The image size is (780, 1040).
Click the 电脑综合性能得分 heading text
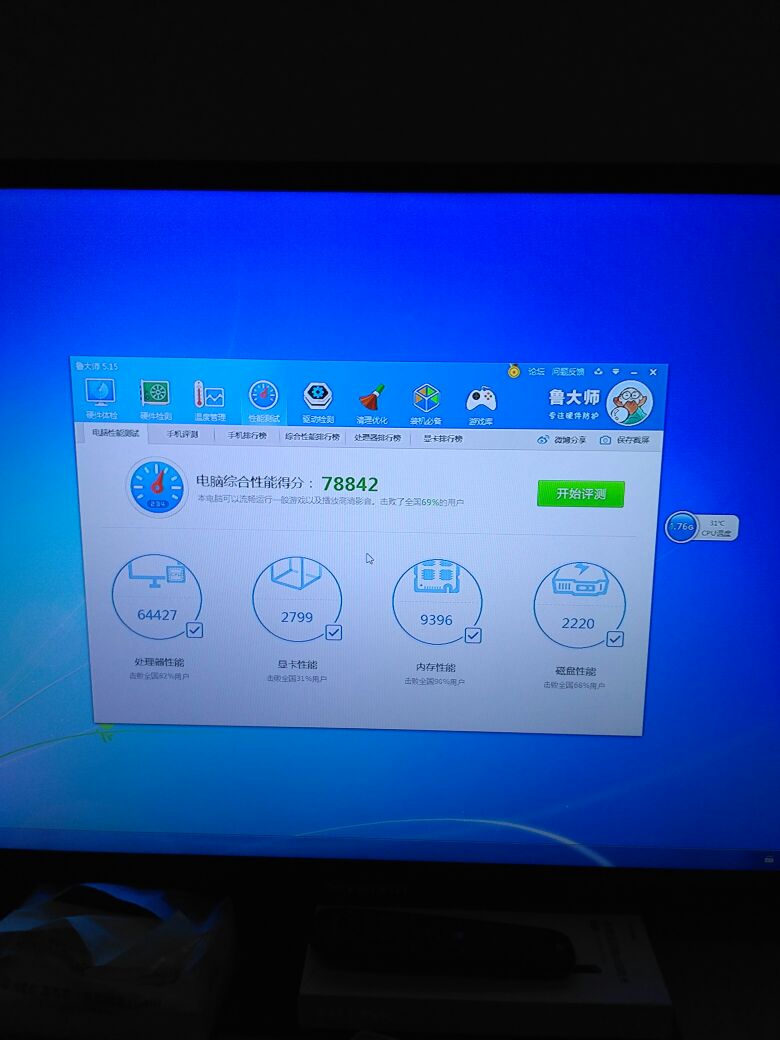pos(255,482)
